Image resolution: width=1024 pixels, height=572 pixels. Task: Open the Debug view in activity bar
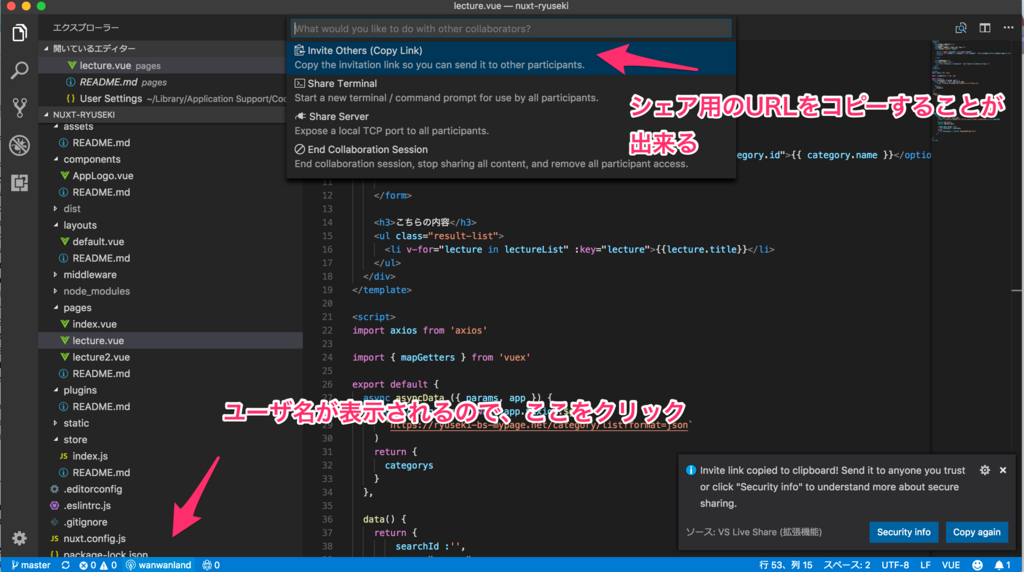pyautogui.click(x=20, y=145)
